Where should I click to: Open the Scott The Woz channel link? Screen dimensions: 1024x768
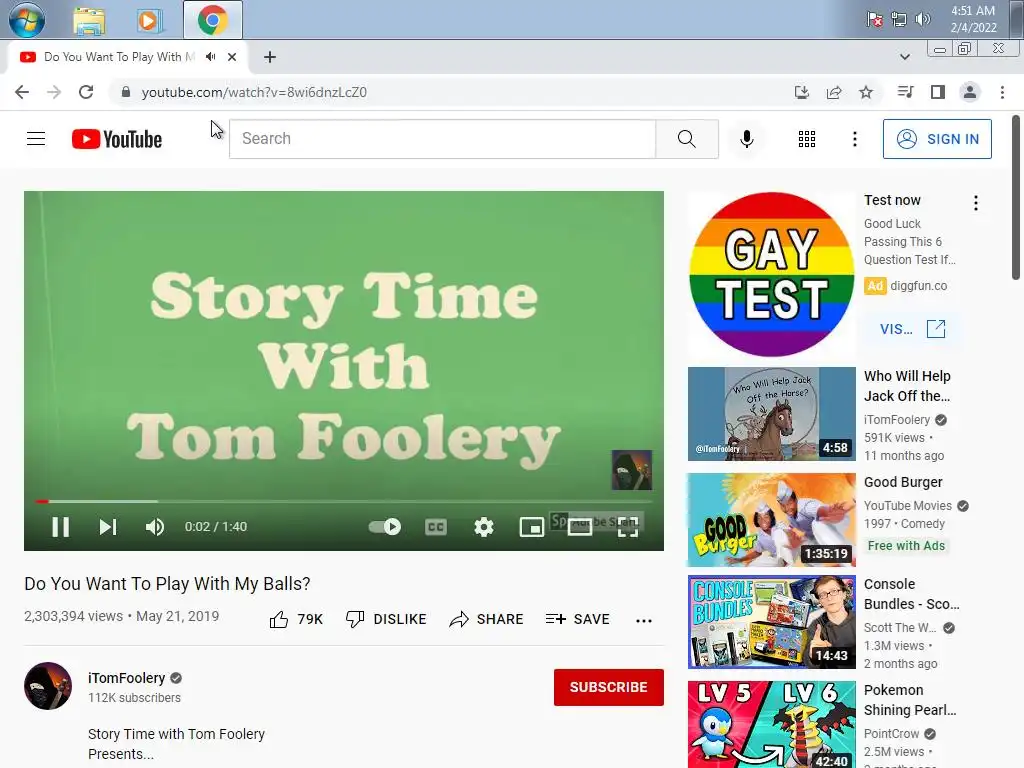pos(900,628)
